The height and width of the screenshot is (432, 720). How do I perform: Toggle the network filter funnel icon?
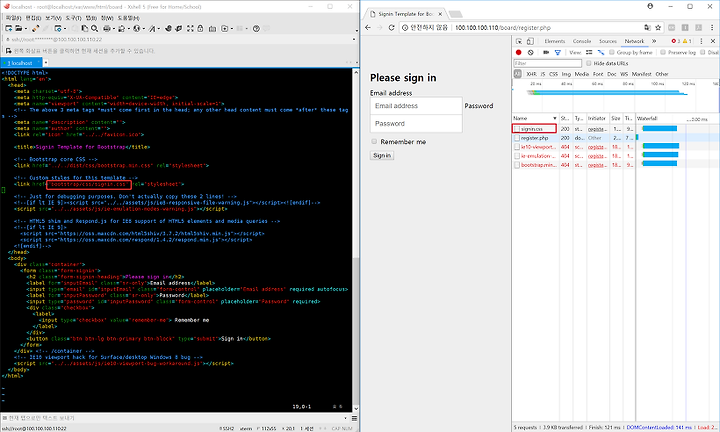click(557, 52)
